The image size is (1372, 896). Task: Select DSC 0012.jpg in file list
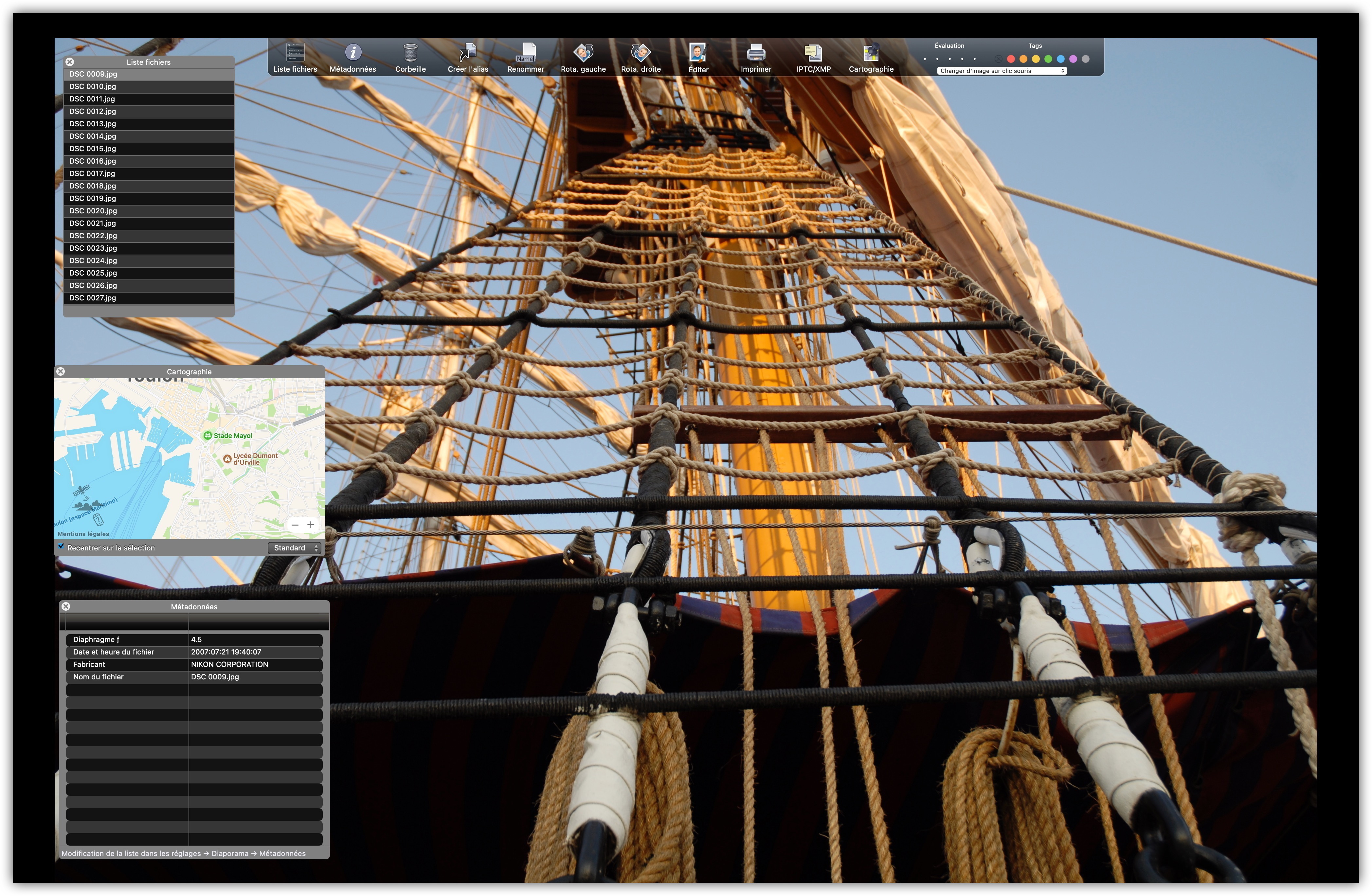click(x=149, y=111)
